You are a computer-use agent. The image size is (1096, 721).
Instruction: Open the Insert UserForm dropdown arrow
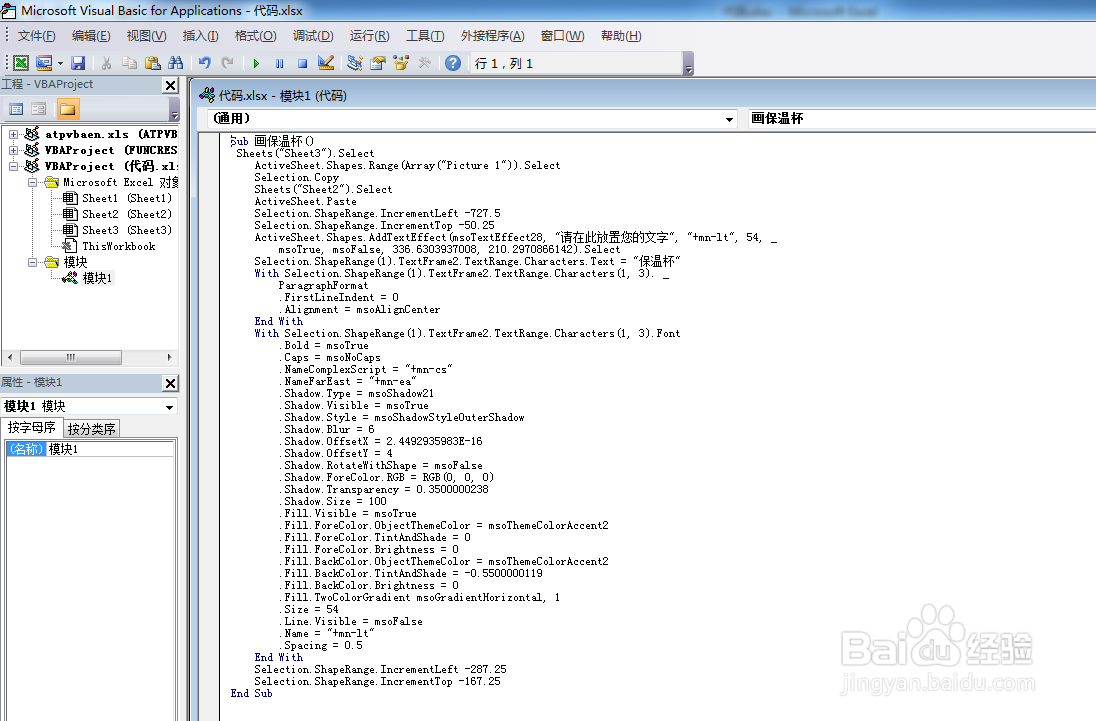click(x=60, y=64)
